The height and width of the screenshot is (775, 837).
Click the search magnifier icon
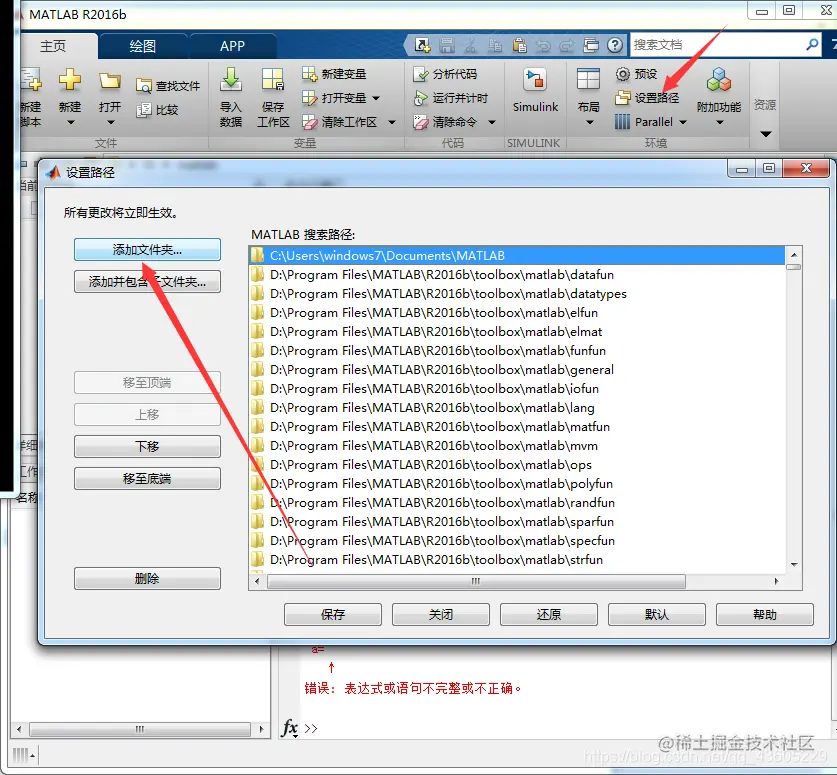[x=812, y=44]
